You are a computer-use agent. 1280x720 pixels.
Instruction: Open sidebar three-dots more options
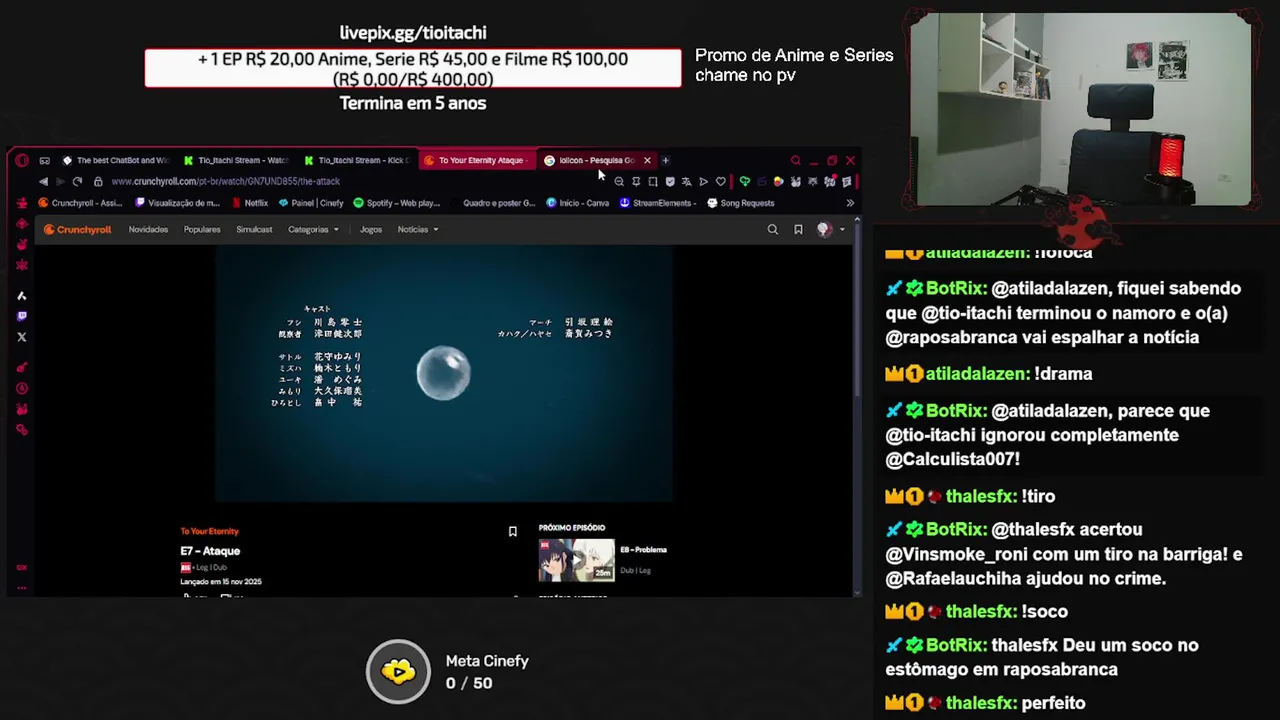(x=21, y=588)
